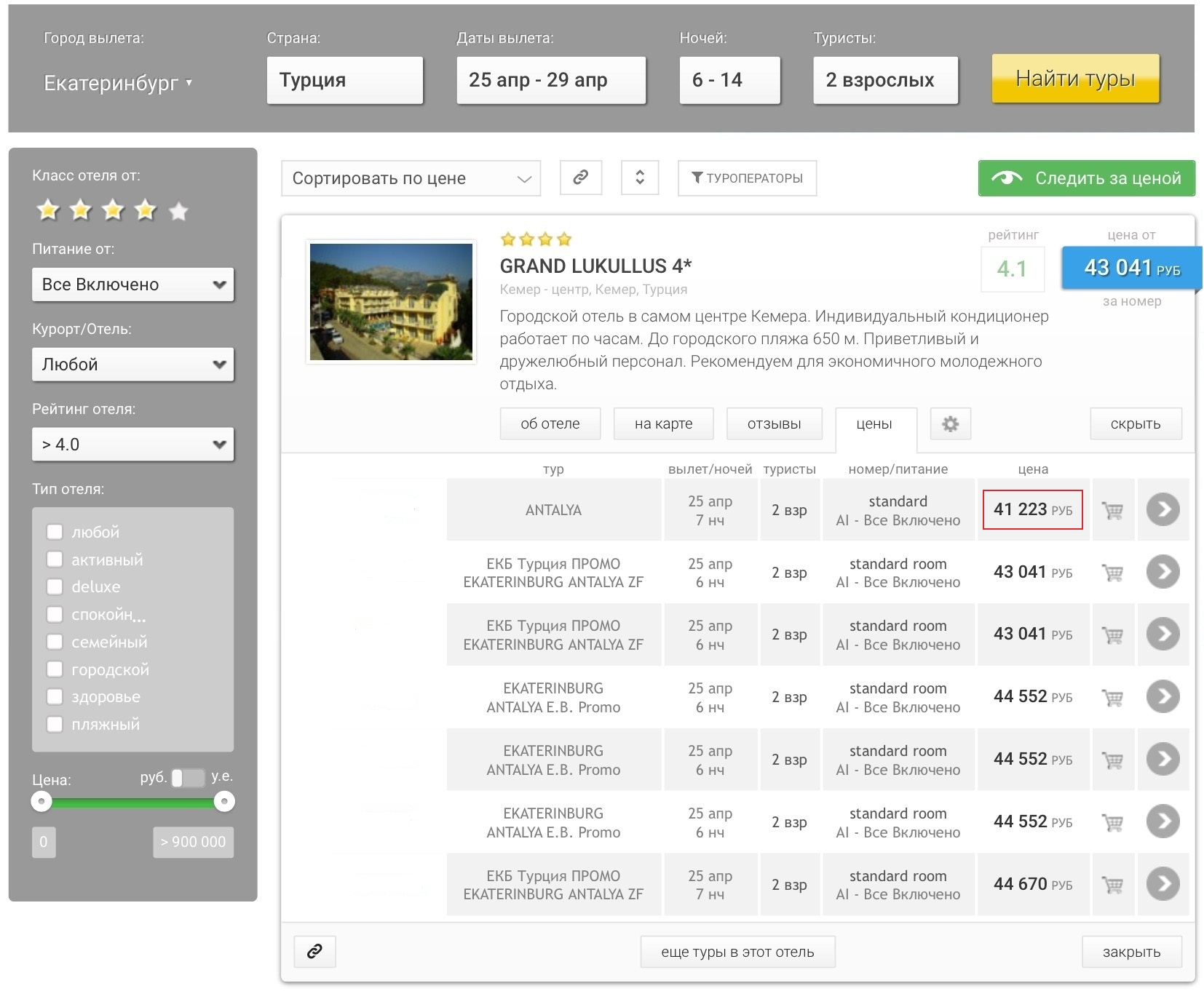Toggle currency switch between руб. and у.е.
The image size is (1204, 991).
point(188,777)
